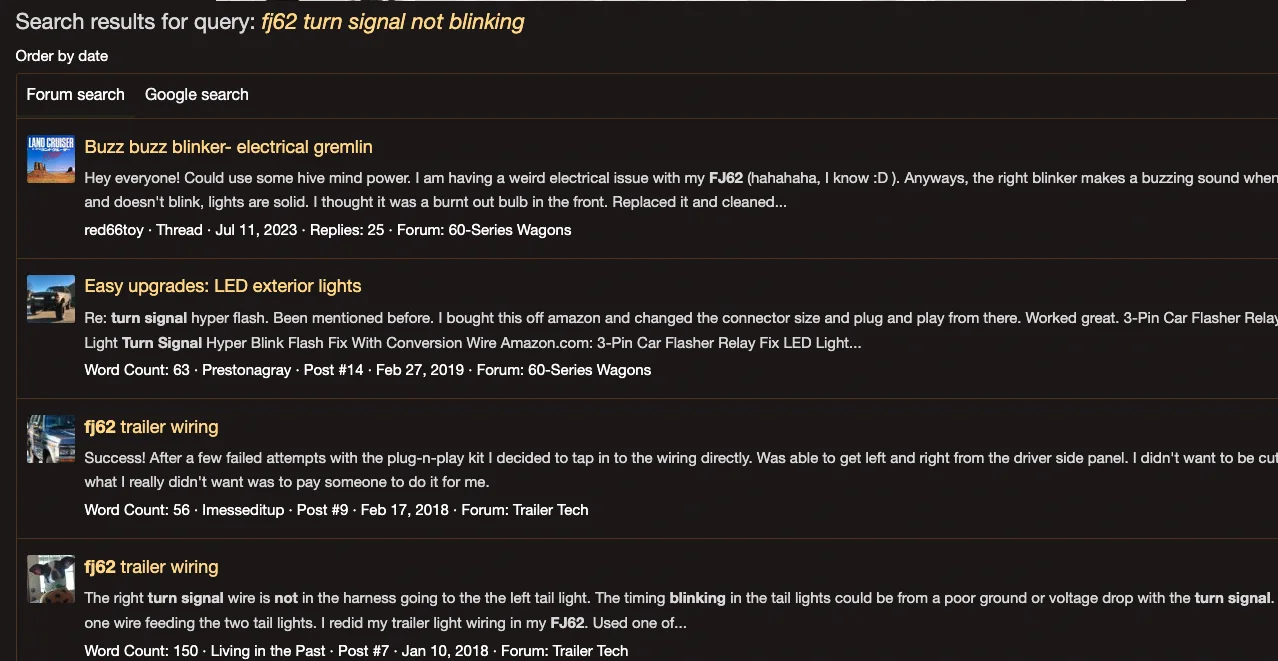Image resolution: width=1278 pixels, height=661 pixels.
Task: Open Trailer Tech forum from Feb 17, 2018 result
Action: click(550, 510)
